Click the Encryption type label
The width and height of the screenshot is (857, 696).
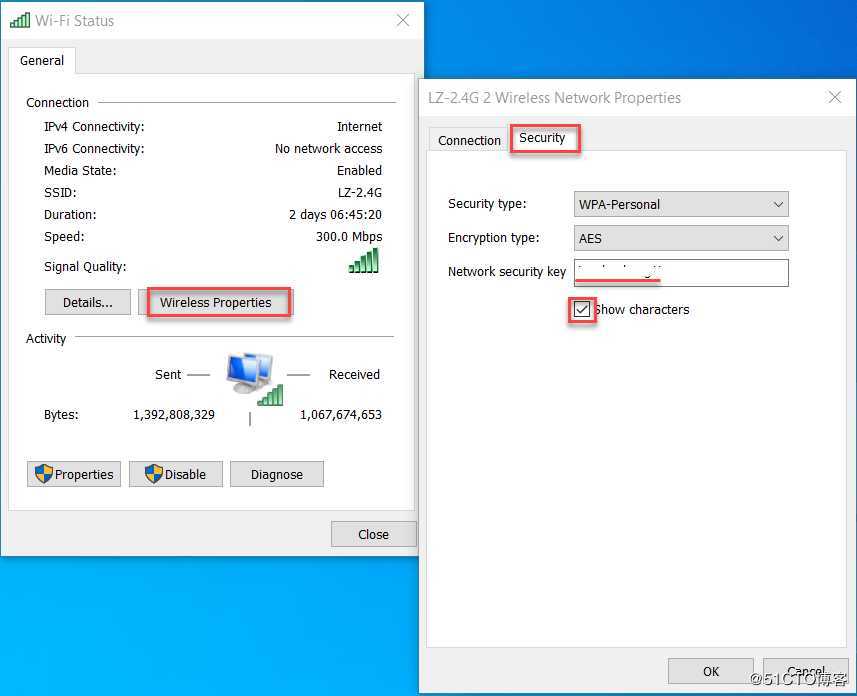pos(494,238)
